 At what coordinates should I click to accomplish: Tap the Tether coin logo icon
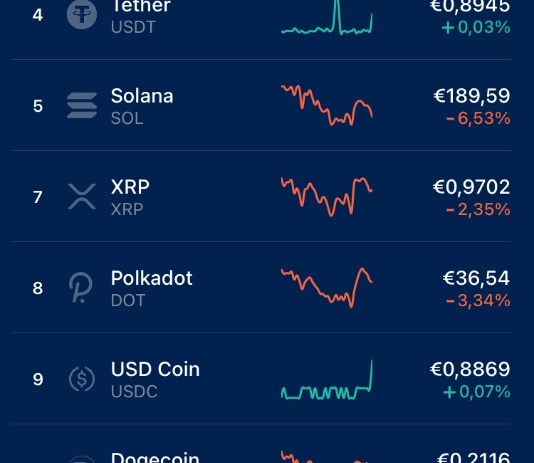pos(82,14)
